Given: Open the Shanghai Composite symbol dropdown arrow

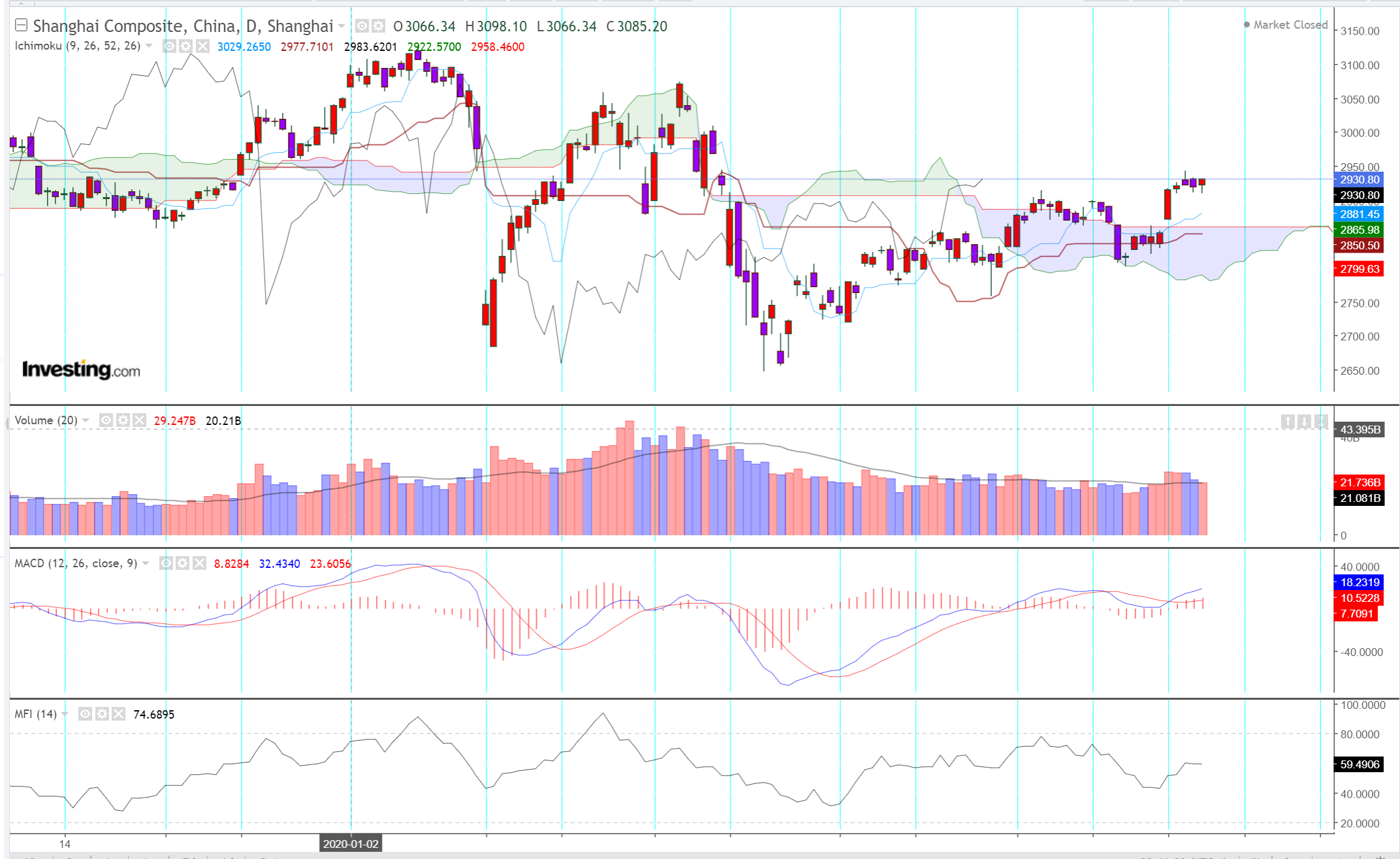Looking at the screenshot, I should 342,26.
